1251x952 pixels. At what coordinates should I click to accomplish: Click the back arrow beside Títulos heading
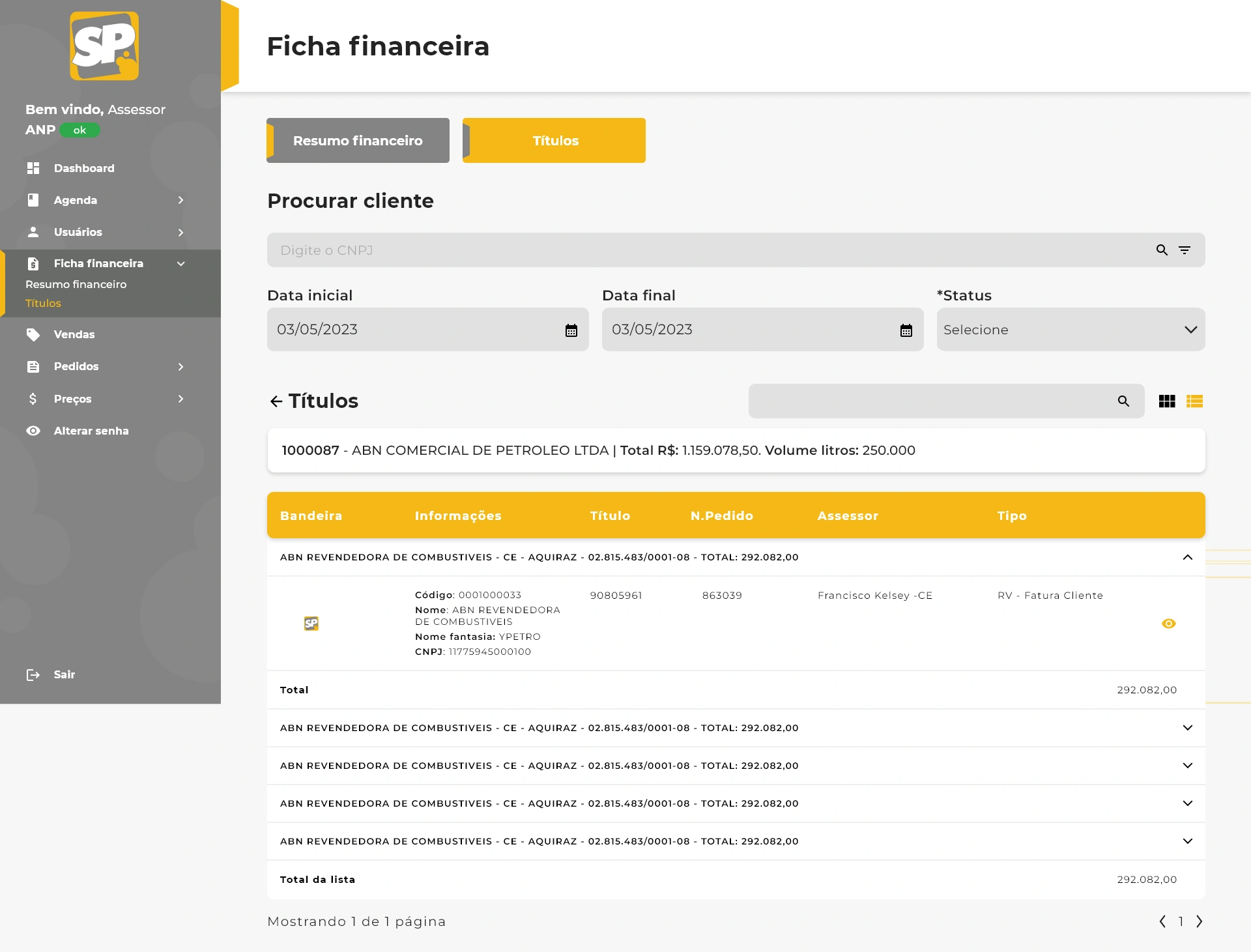[276, 401]
